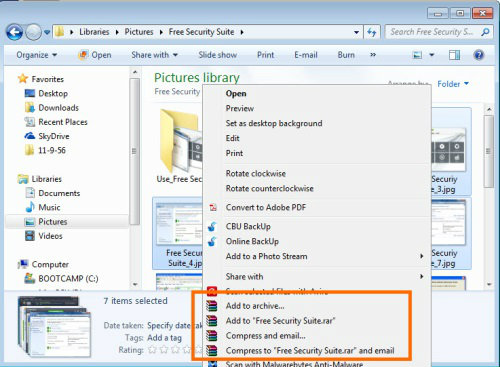Open the Arrange by Folder dropdown
This screenshot has height=367, width=500.
453,84
